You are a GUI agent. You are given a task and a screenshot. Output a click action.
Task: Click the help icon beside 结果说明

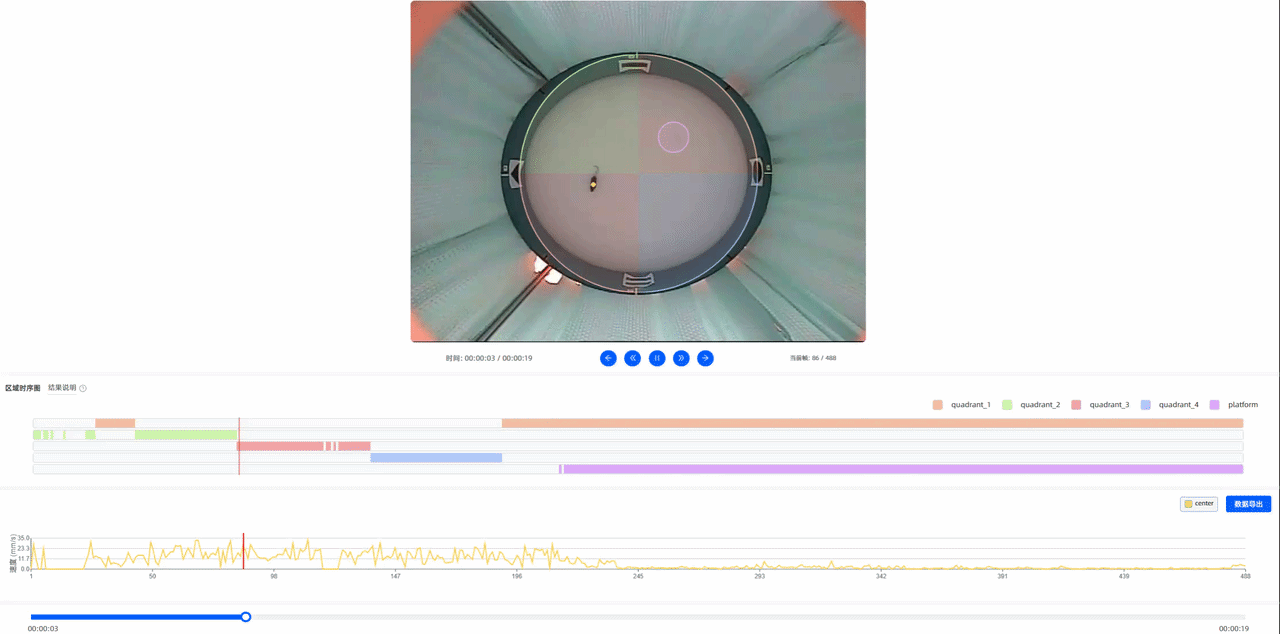(83, 388)
